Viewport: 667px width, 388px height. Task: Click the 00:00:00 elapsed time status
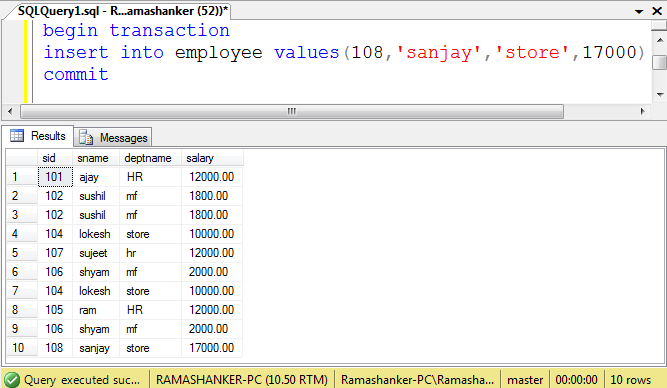pyautogui.click(x=576, y=379)
